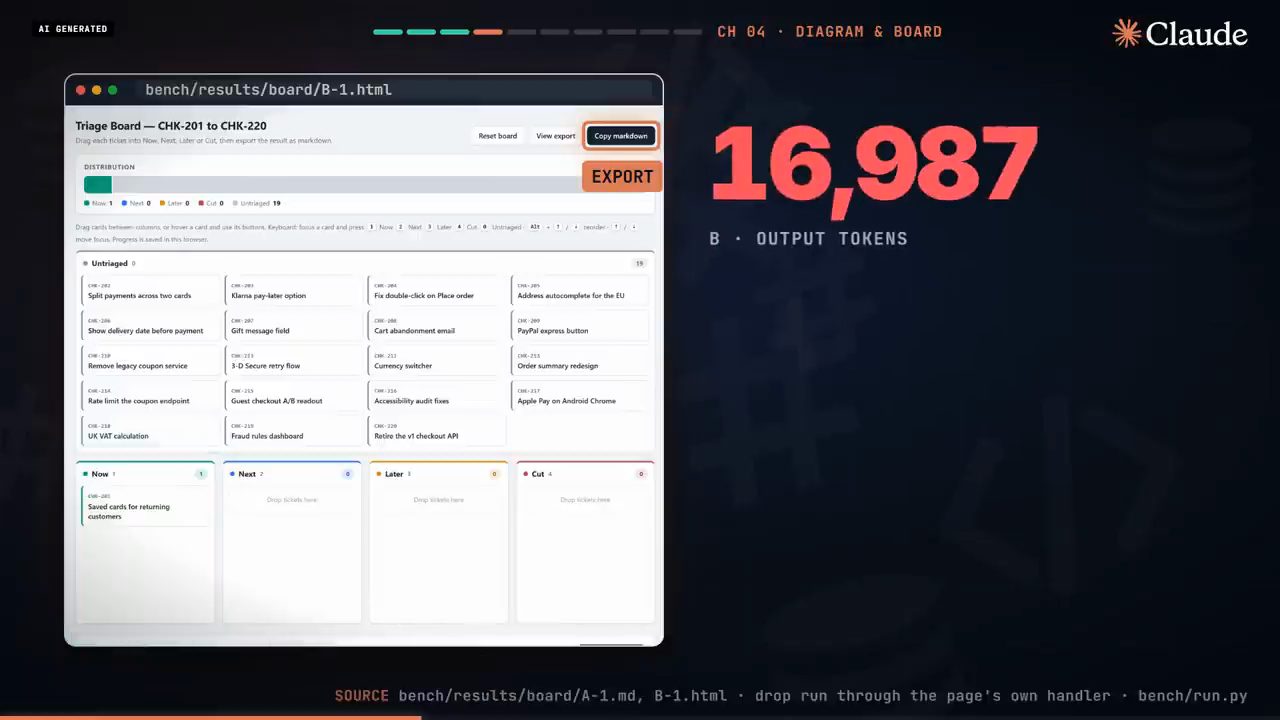Click the Next column header
The width and height of the screenshot is (1280, 720).
pos(292,474)
